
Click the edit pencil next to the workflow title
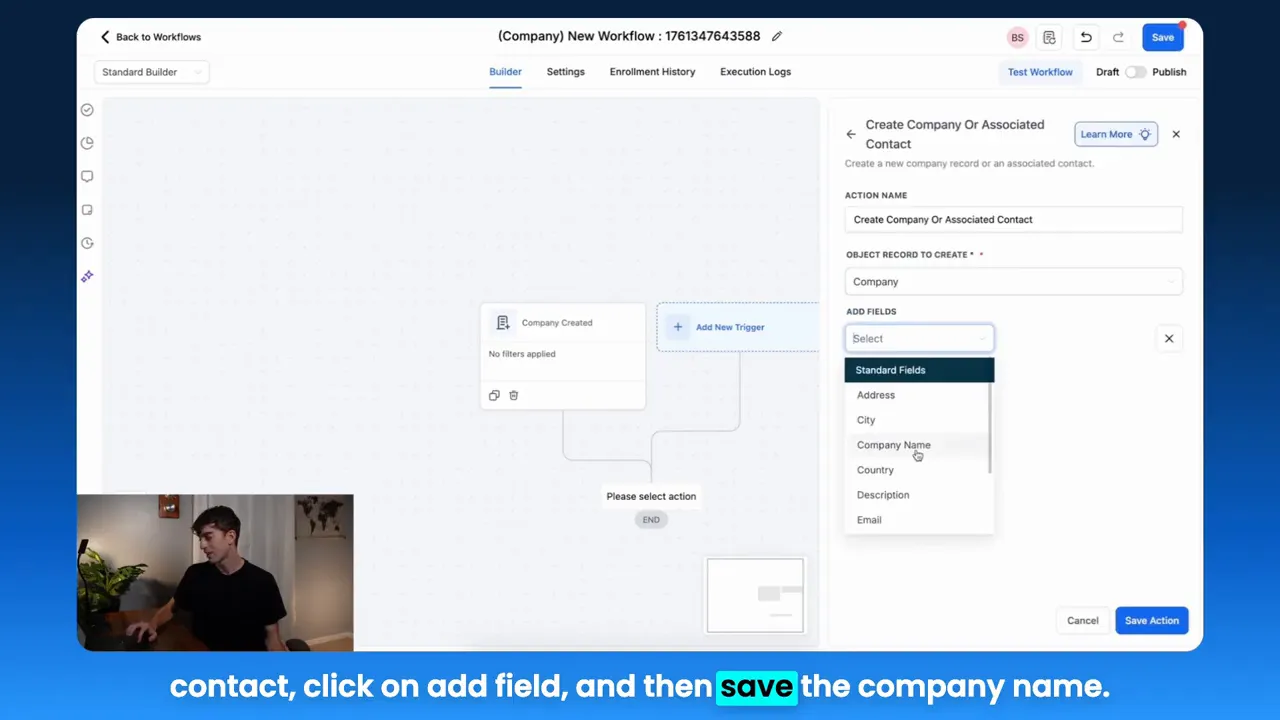pos(777,36)
